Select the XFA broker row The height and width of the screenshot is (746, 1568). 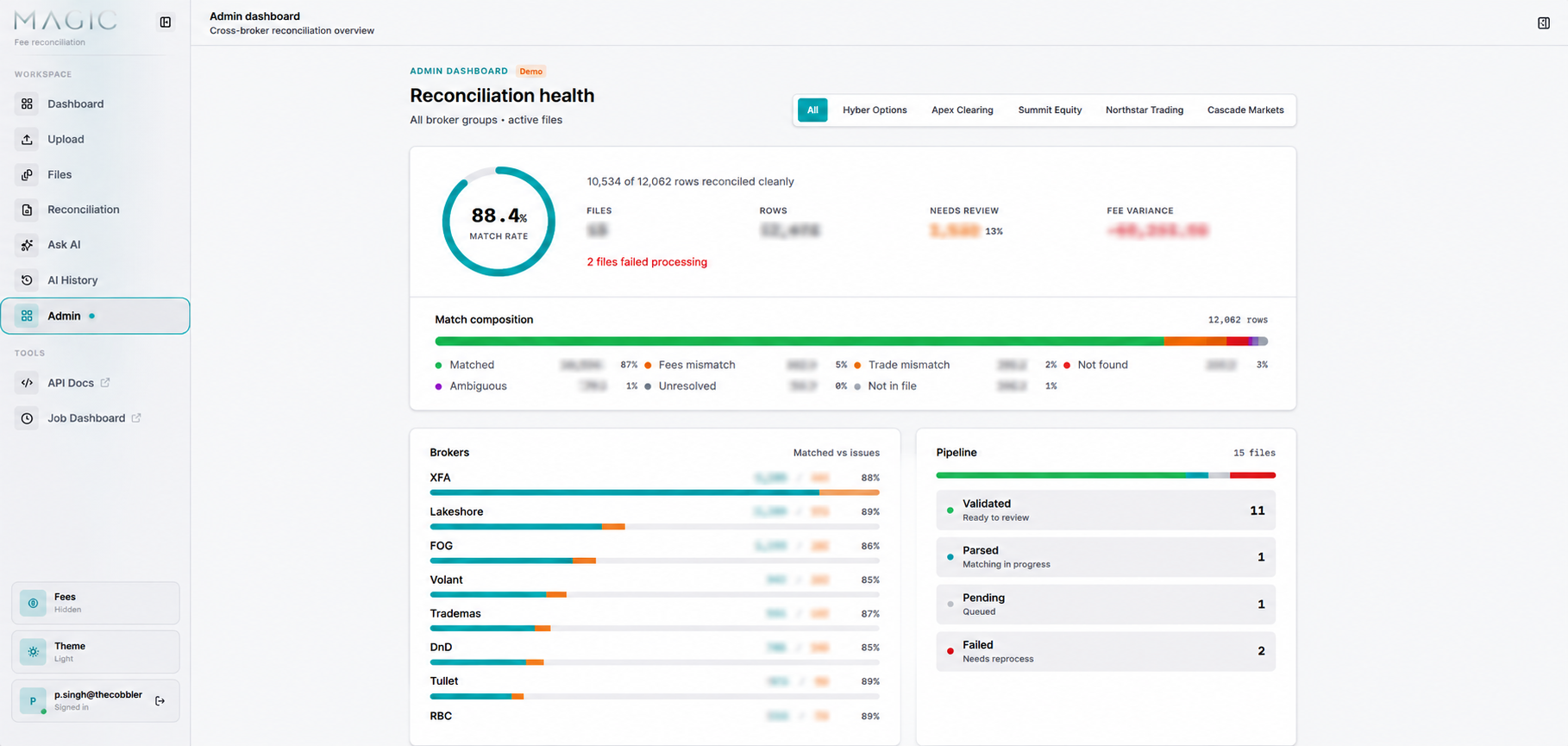coord(655,485)
